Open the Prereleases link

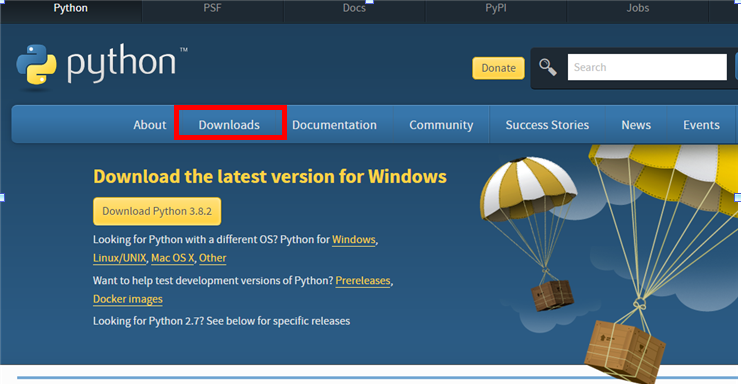point(363,281)
